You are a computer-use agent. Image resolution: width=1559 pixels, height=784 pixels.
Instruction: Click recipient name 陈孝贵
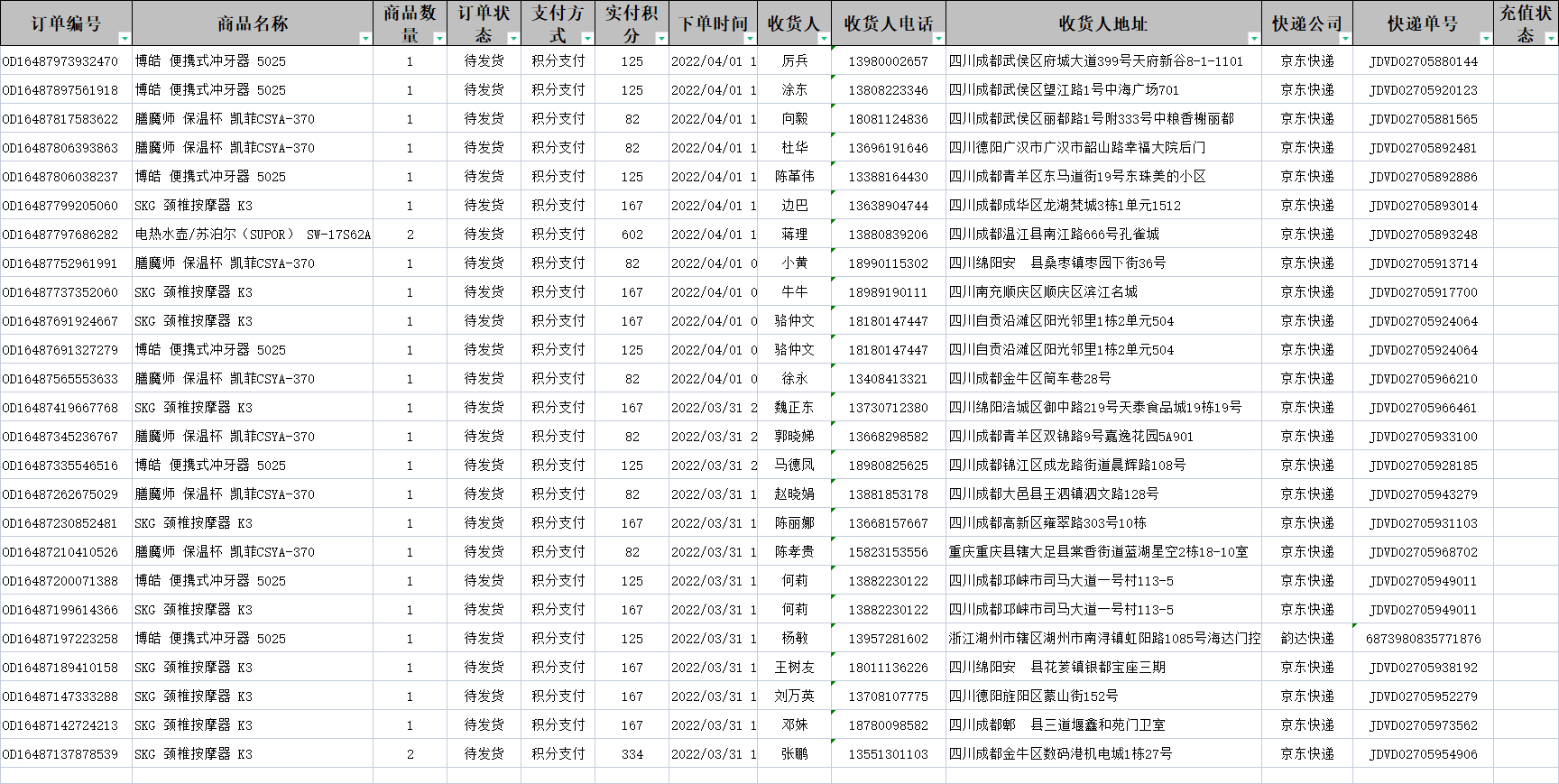(x=795, y=552)
